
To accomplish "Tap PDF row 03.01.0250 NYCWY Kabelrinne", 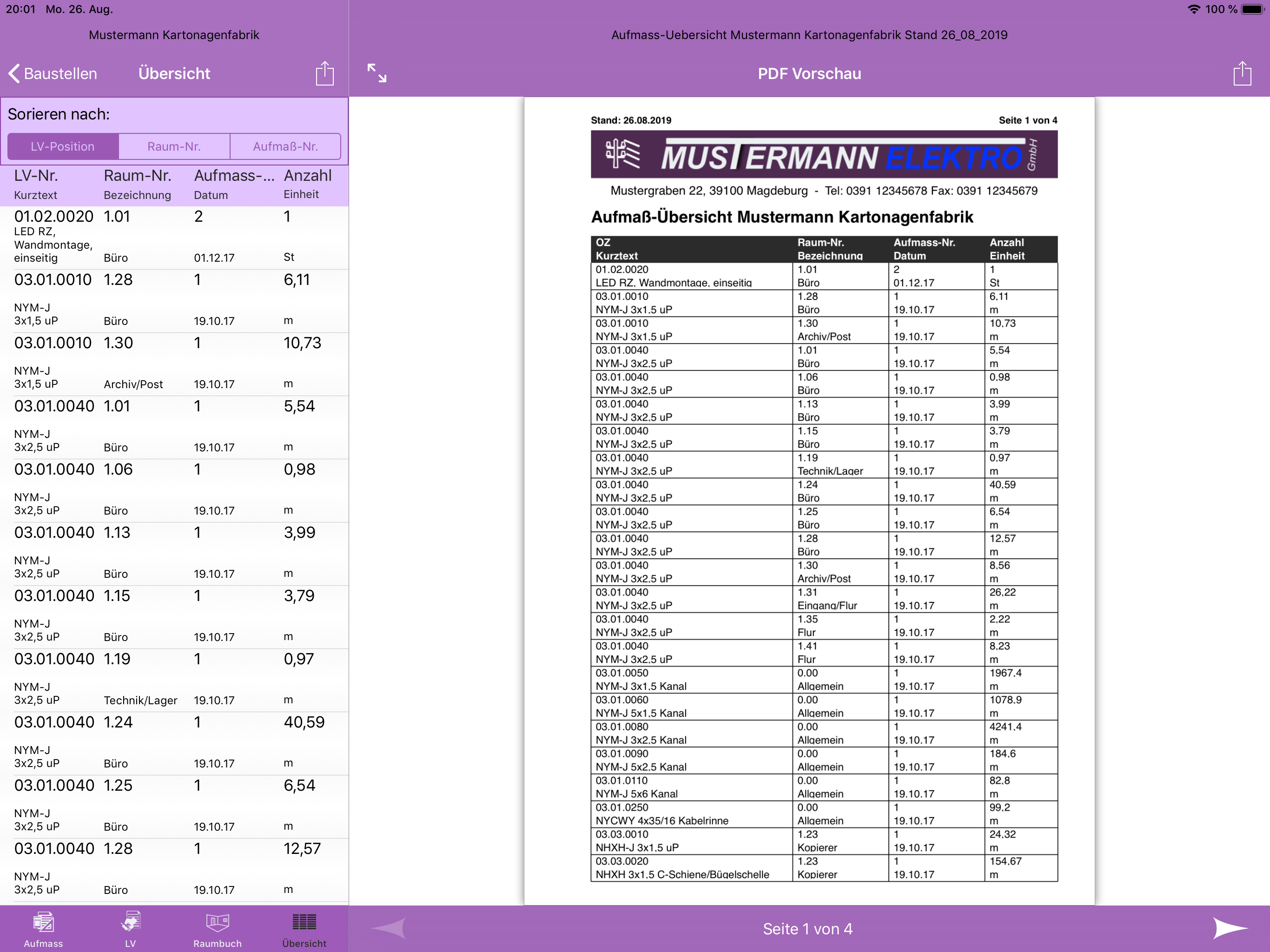I will [x=824, y=814].
